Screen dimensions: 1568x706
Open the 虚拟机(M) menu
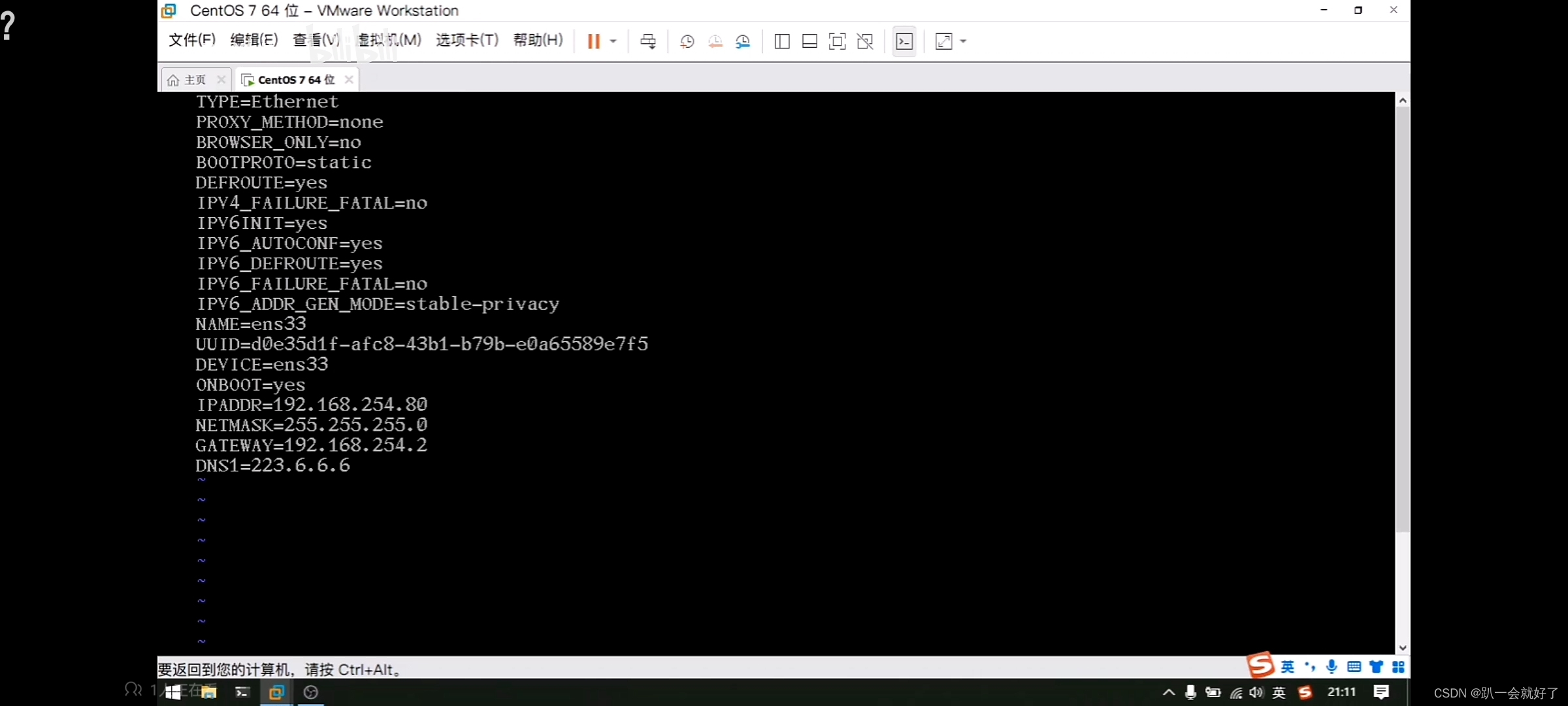(x=390, y=40)
